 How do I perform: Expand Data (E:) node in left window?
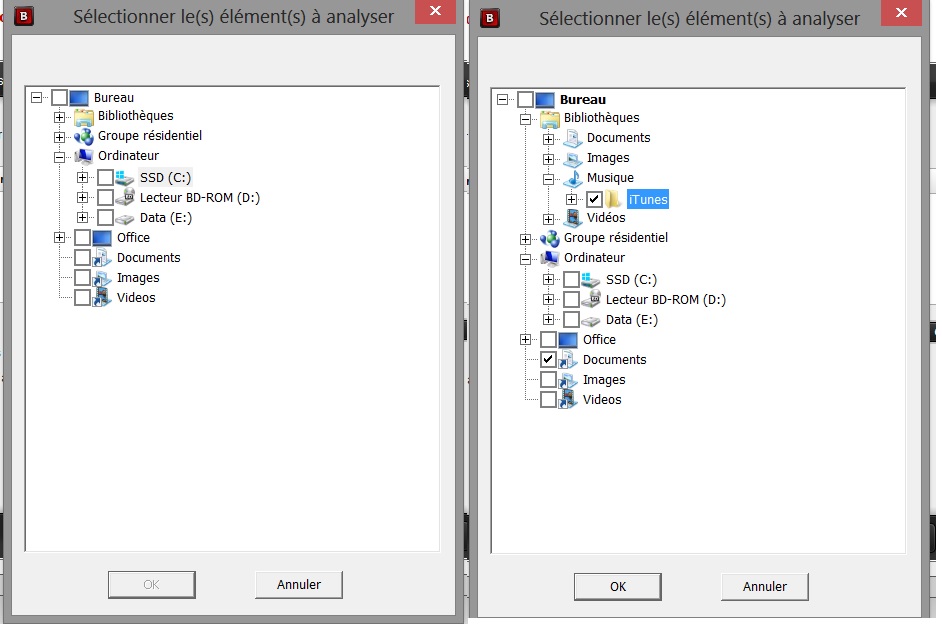pos(82,217)
